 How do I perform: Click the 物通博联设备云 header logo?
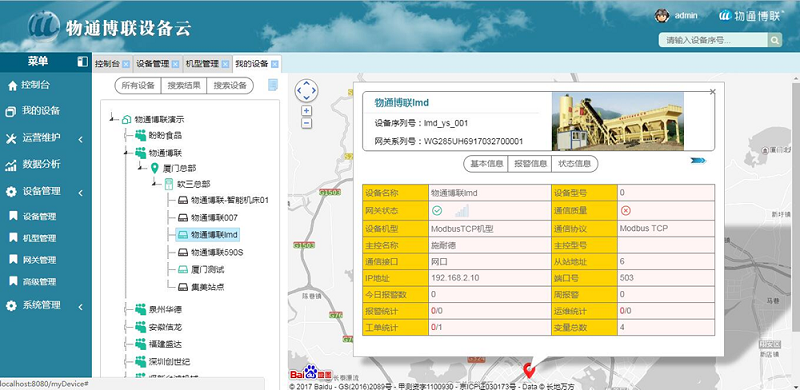pos(110,27)
